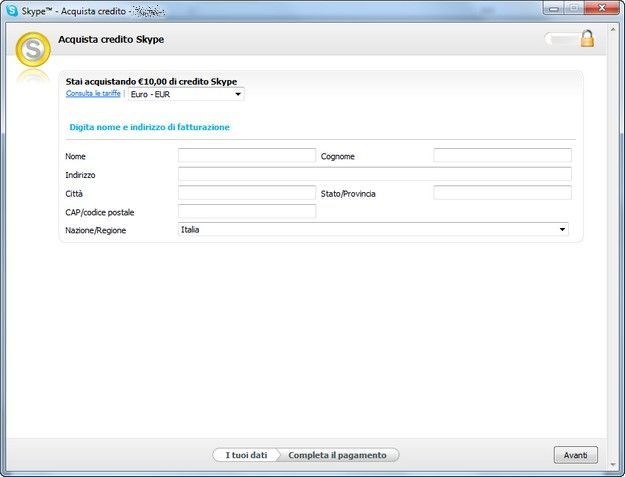Switch to Completa il pagamento step
The width and height of the screenshot is (625, 477).
(x=337, y=455)
